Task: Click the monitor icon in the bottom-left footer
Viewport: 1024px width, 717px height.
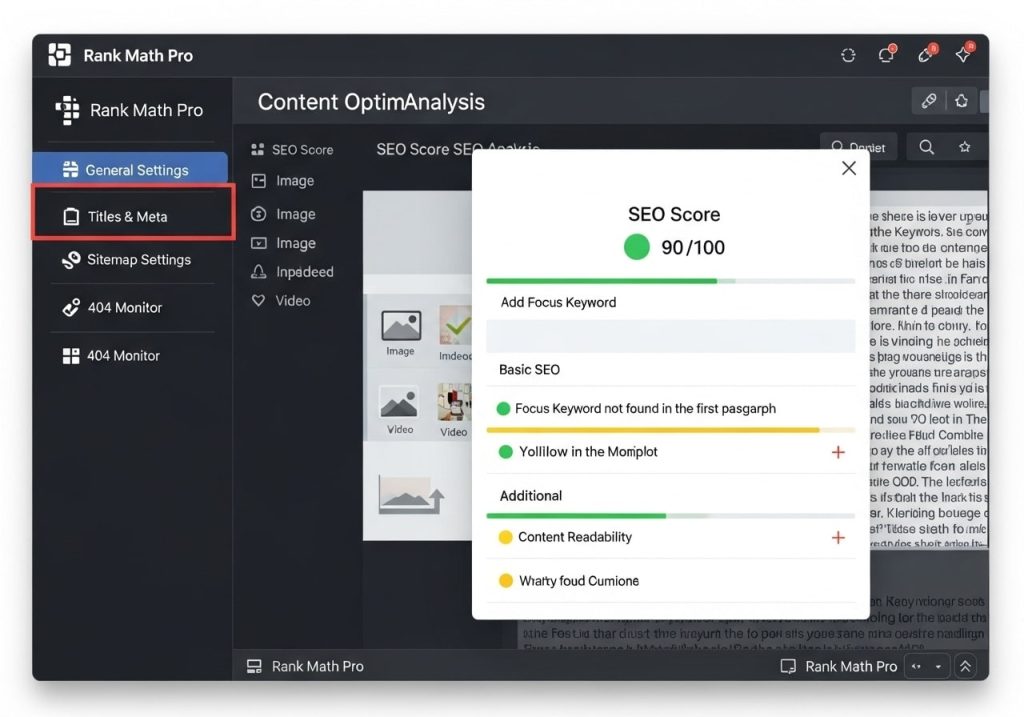Action: click(254, 666)
